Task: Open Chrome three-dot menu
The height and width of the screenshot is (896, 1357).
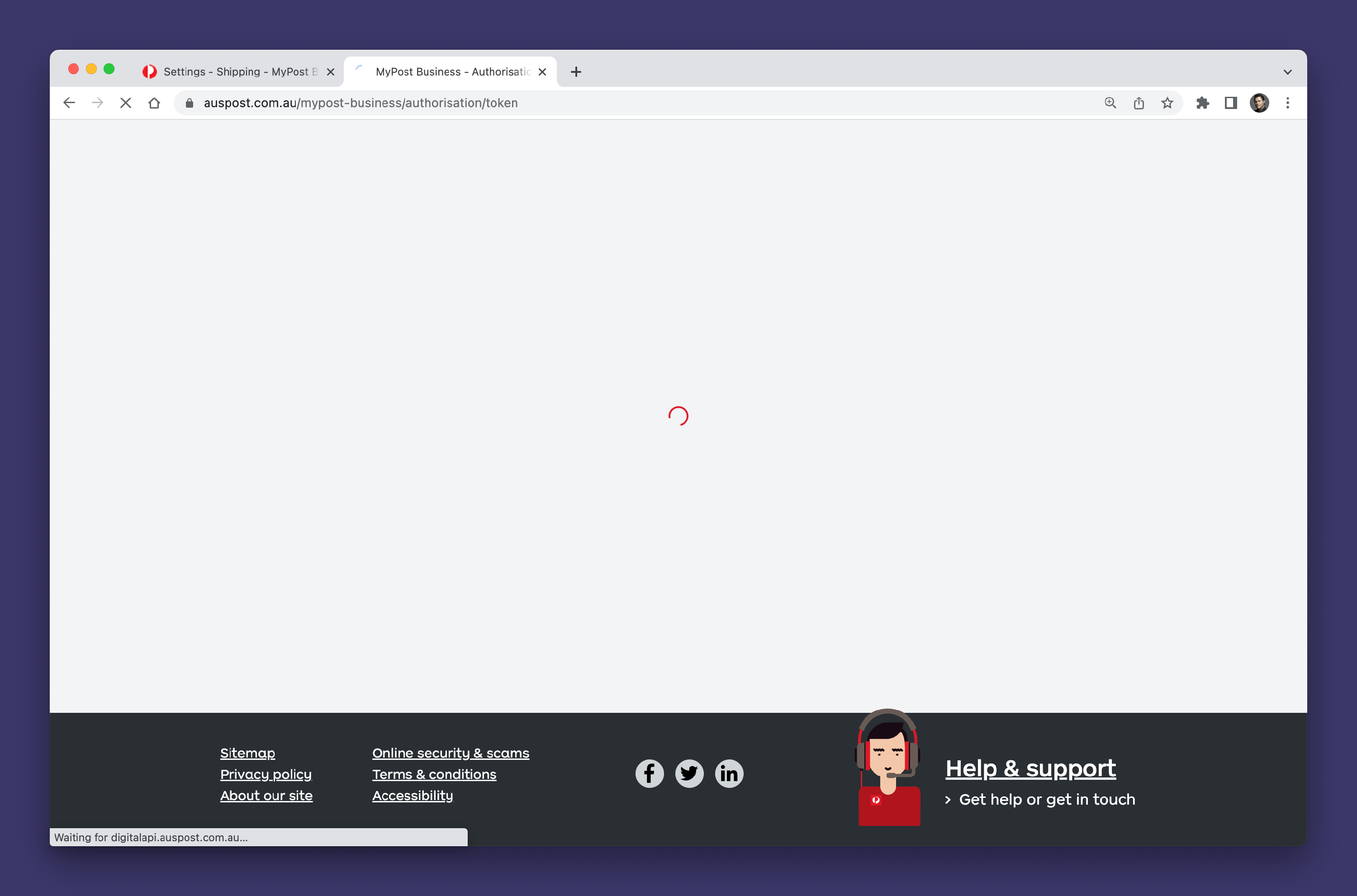Action: (x=1287, y=103)
